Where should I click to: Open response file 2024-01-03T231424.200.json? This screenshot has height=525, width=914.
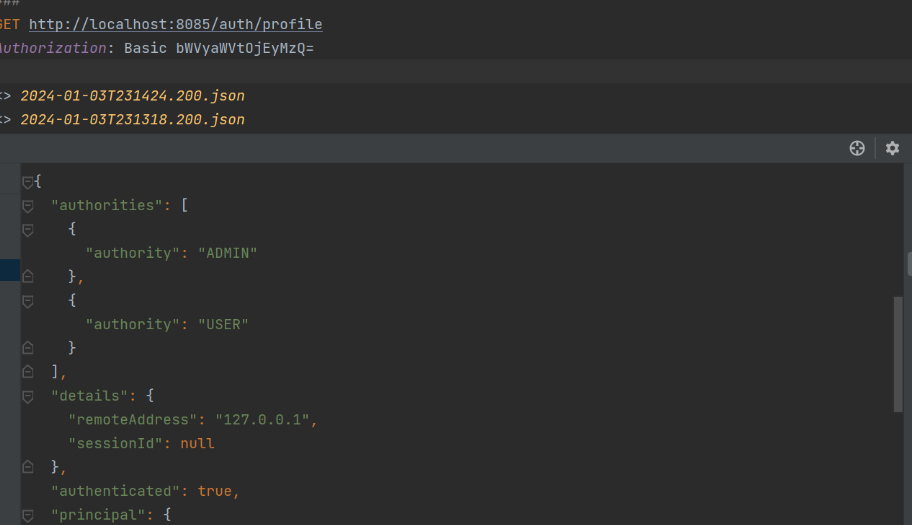(132, 96)
